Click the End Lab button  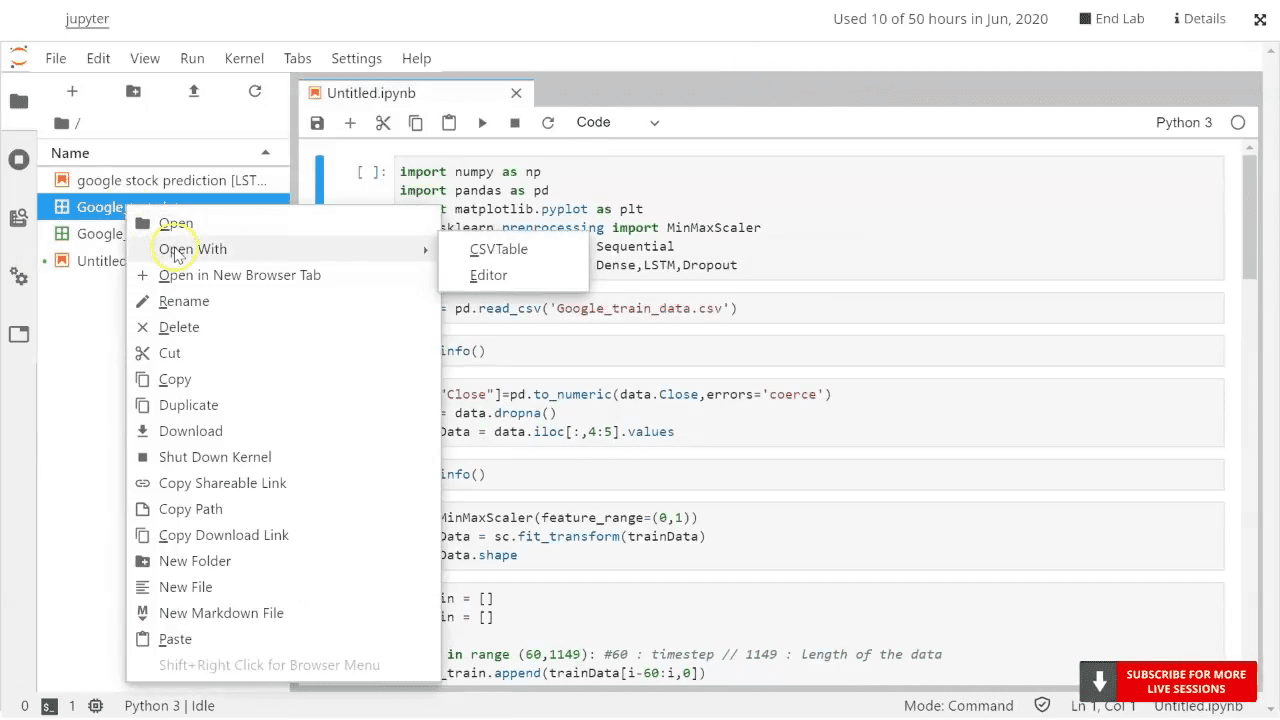[x=1112, y=18]
